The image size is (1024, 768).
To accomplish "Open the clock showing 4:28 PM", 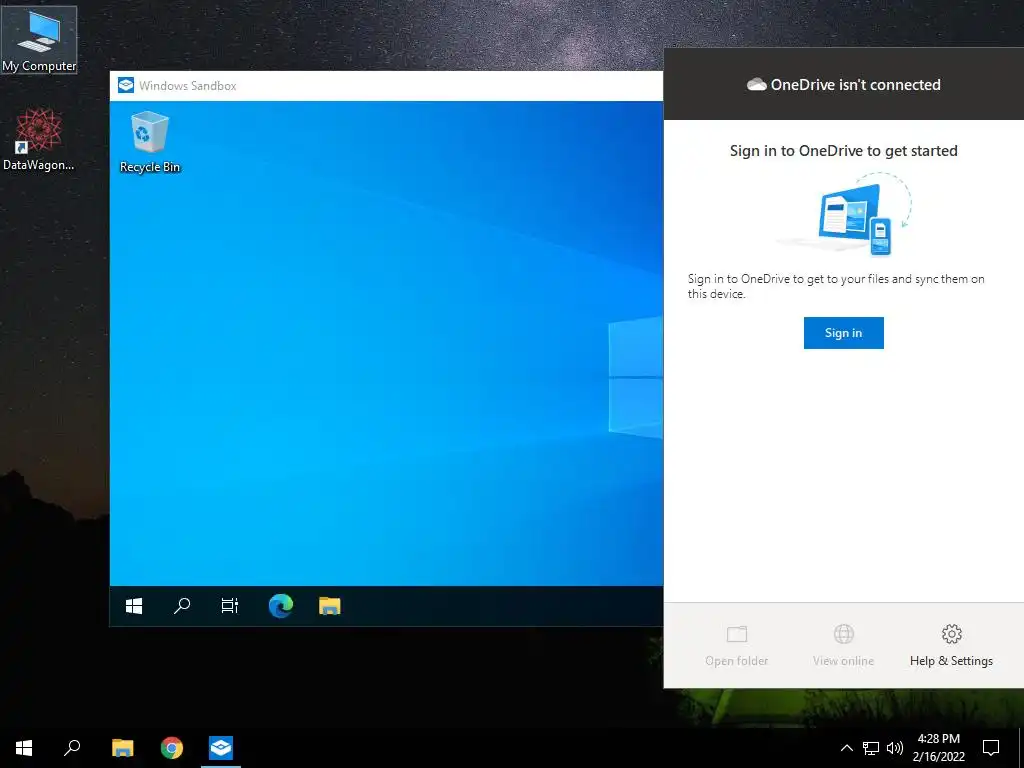I will (x=938, y=748).
